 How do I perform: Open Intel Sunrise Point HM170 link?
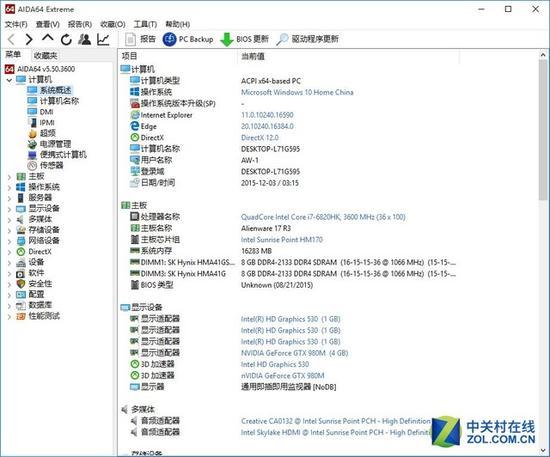point(282,240)
